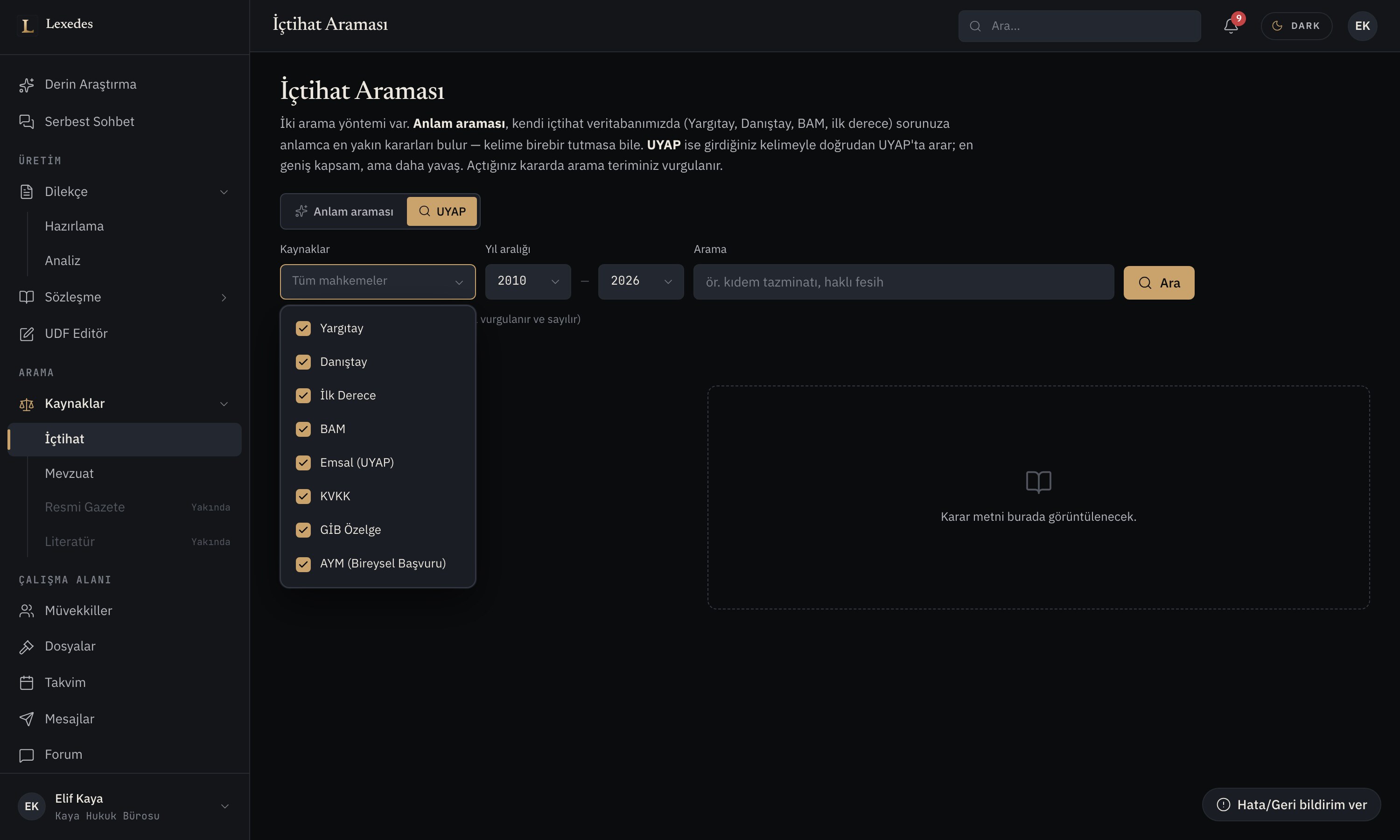Click the Dosyalar gavel icon

[27, 647]
